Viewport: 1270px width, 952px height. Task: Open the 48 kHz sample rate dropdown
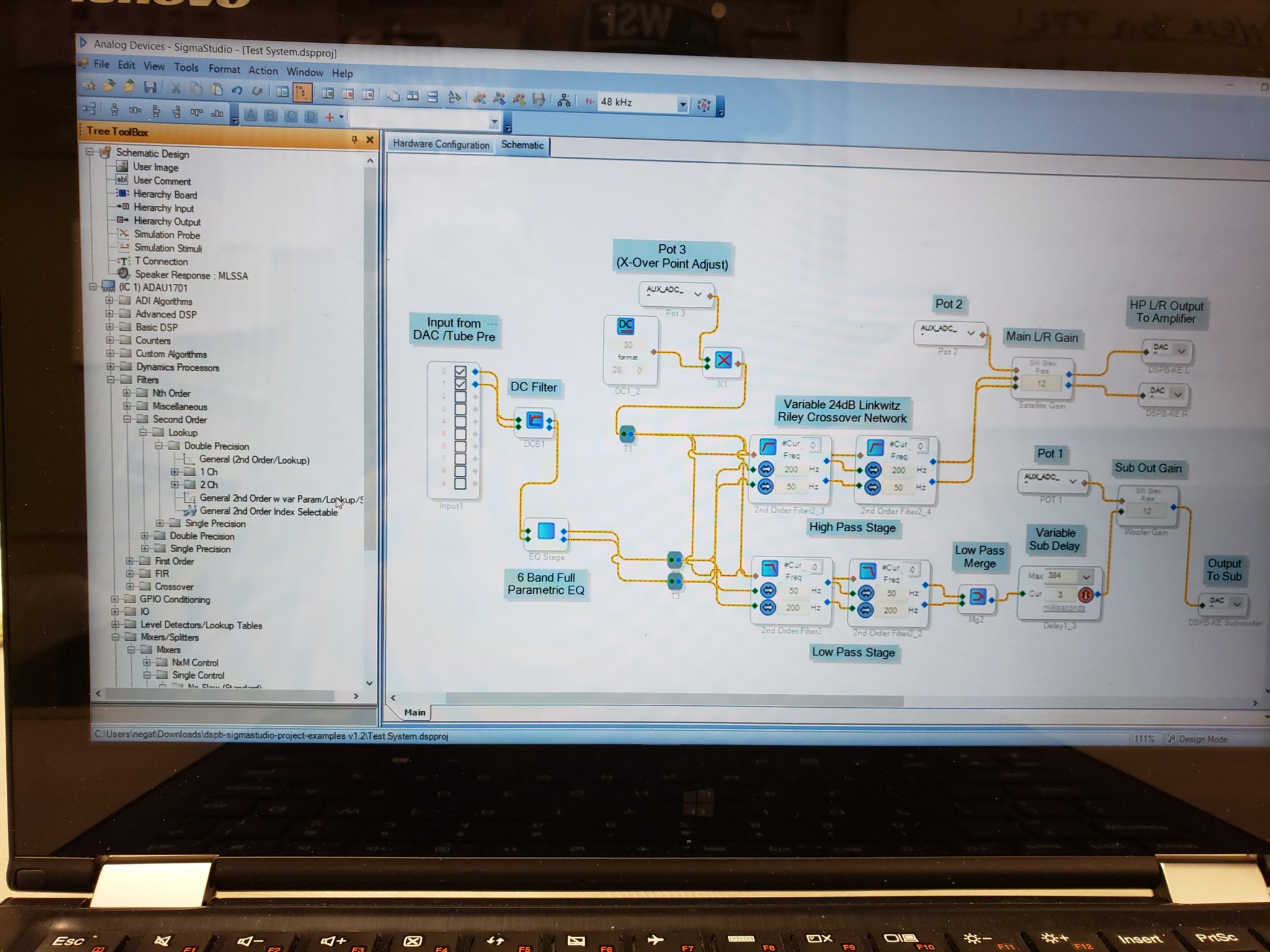click(x=682, y=104)
